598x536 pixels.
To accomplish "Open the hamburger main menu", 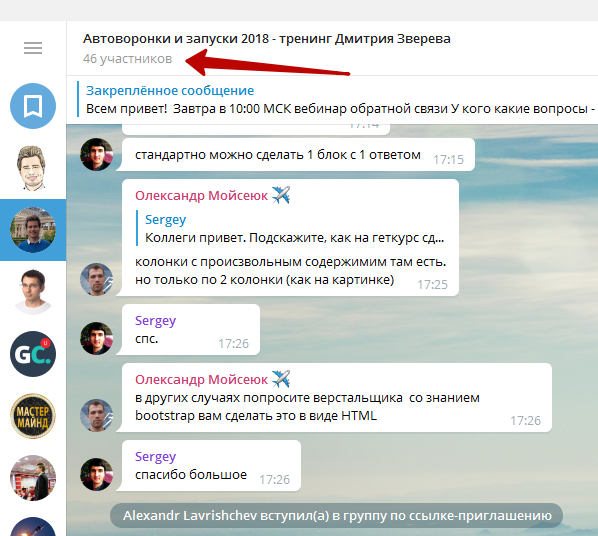I will [x=33, y=48].
